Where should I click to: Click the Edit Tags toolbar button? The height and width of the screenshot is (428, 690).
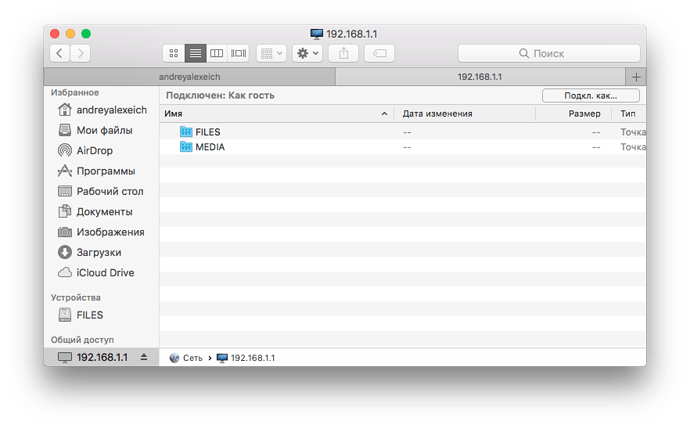(x=379, y=53)
